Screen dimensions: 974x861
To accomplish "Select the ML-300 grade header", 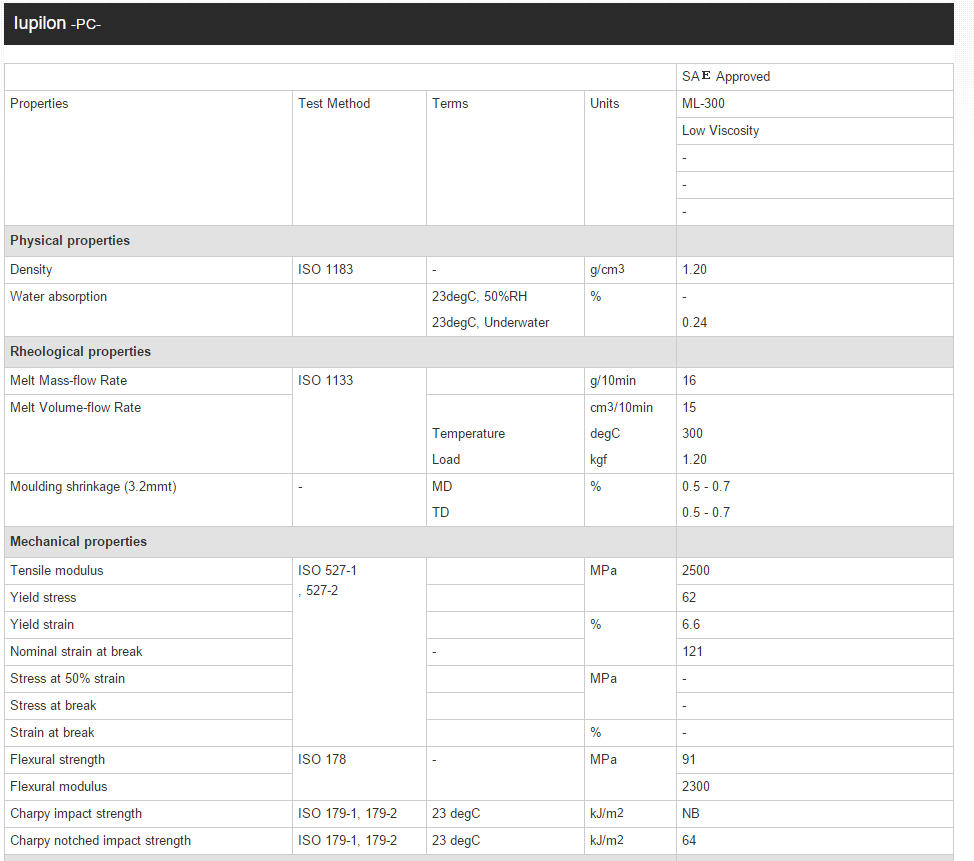I will pyautogui.click(x=704, y=104).
